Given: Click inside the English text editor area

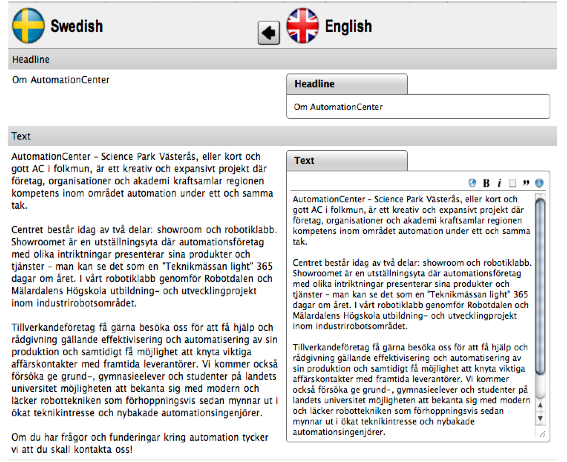Looking at the screenshot, I should point(412,315).
